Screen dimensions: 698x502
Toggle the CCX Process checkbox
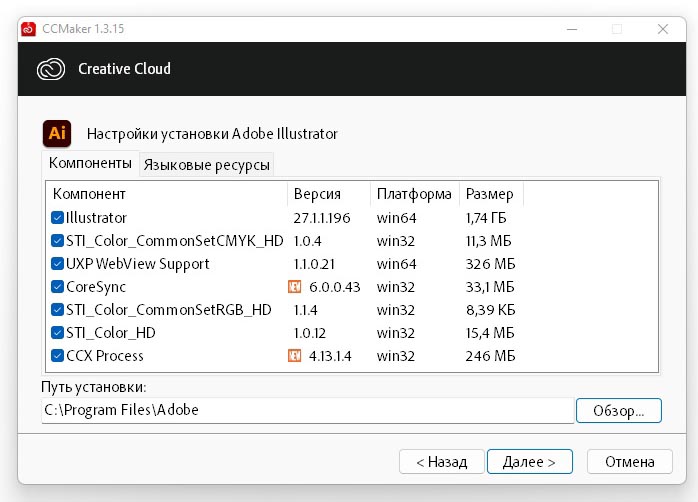click(57, 356)
